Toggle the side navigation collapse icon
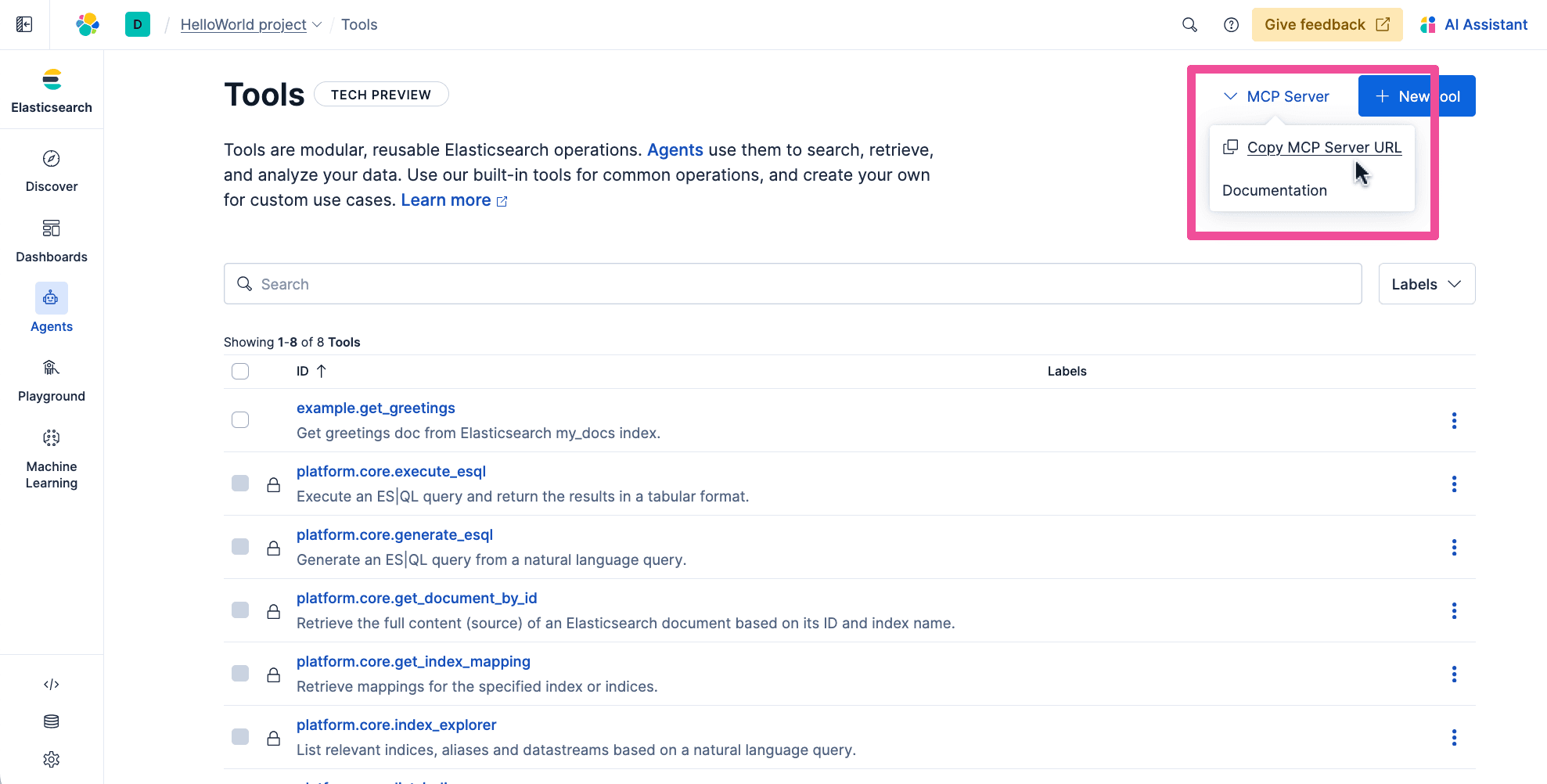 point(24,25)
